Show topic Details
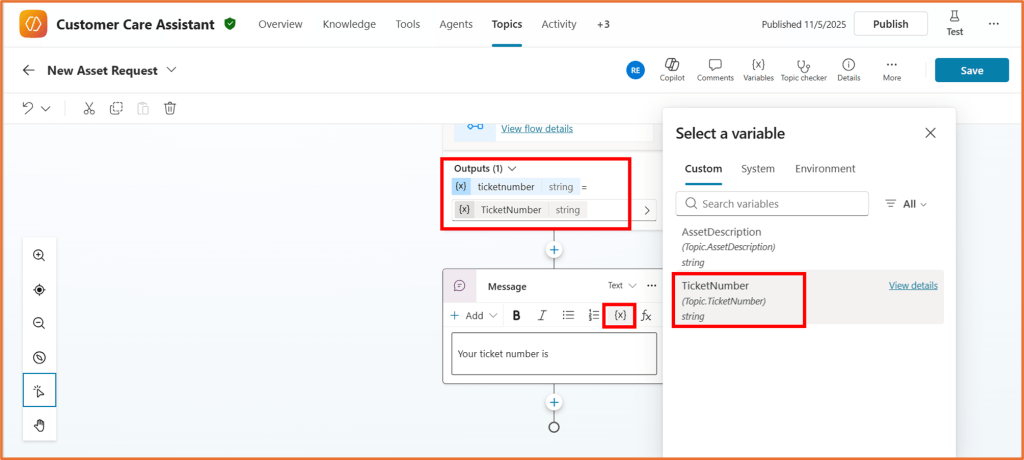1024x460 pixels. point(848,70)
